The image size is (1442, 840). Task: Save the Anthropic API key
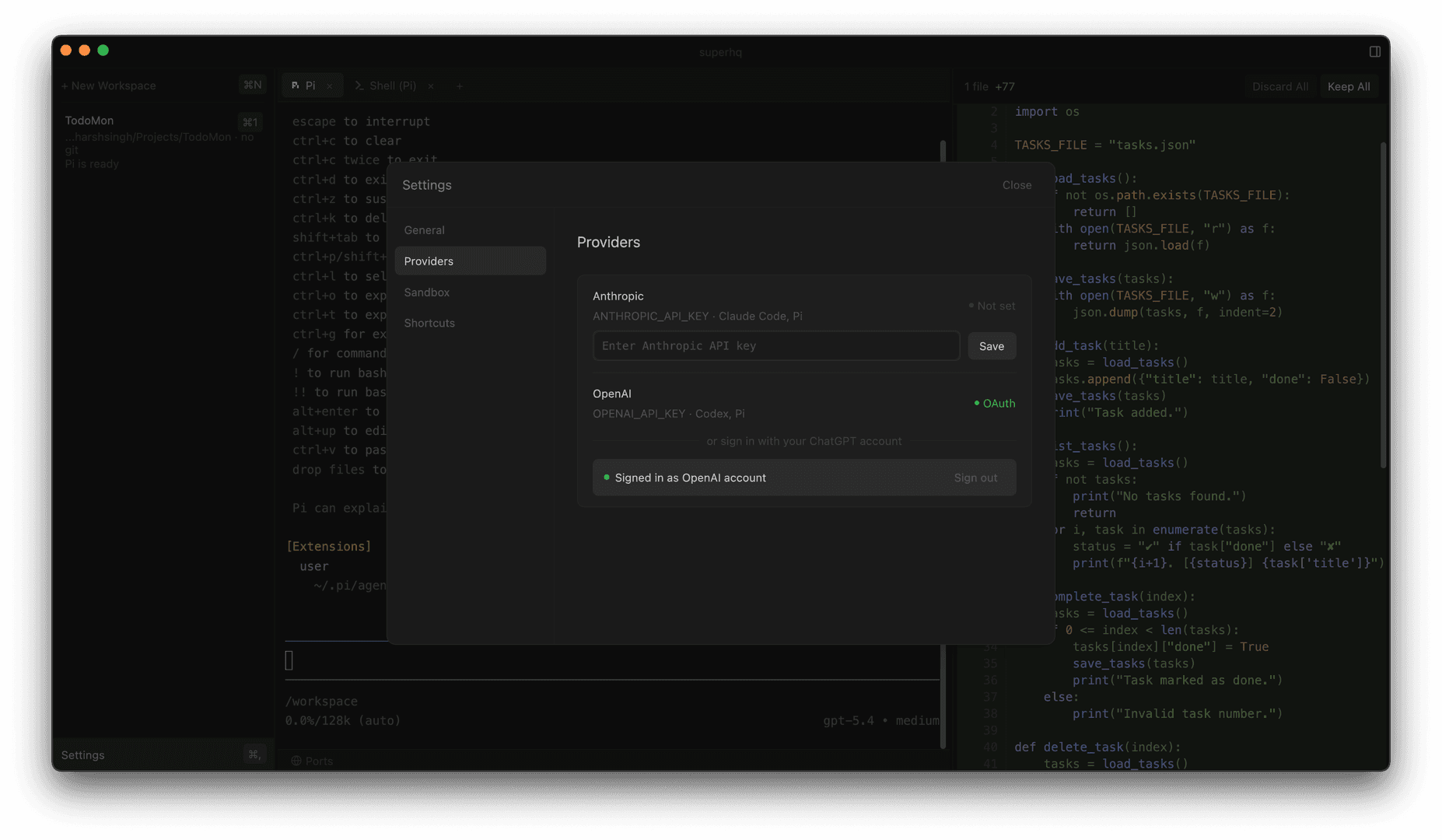pos(991,346)
